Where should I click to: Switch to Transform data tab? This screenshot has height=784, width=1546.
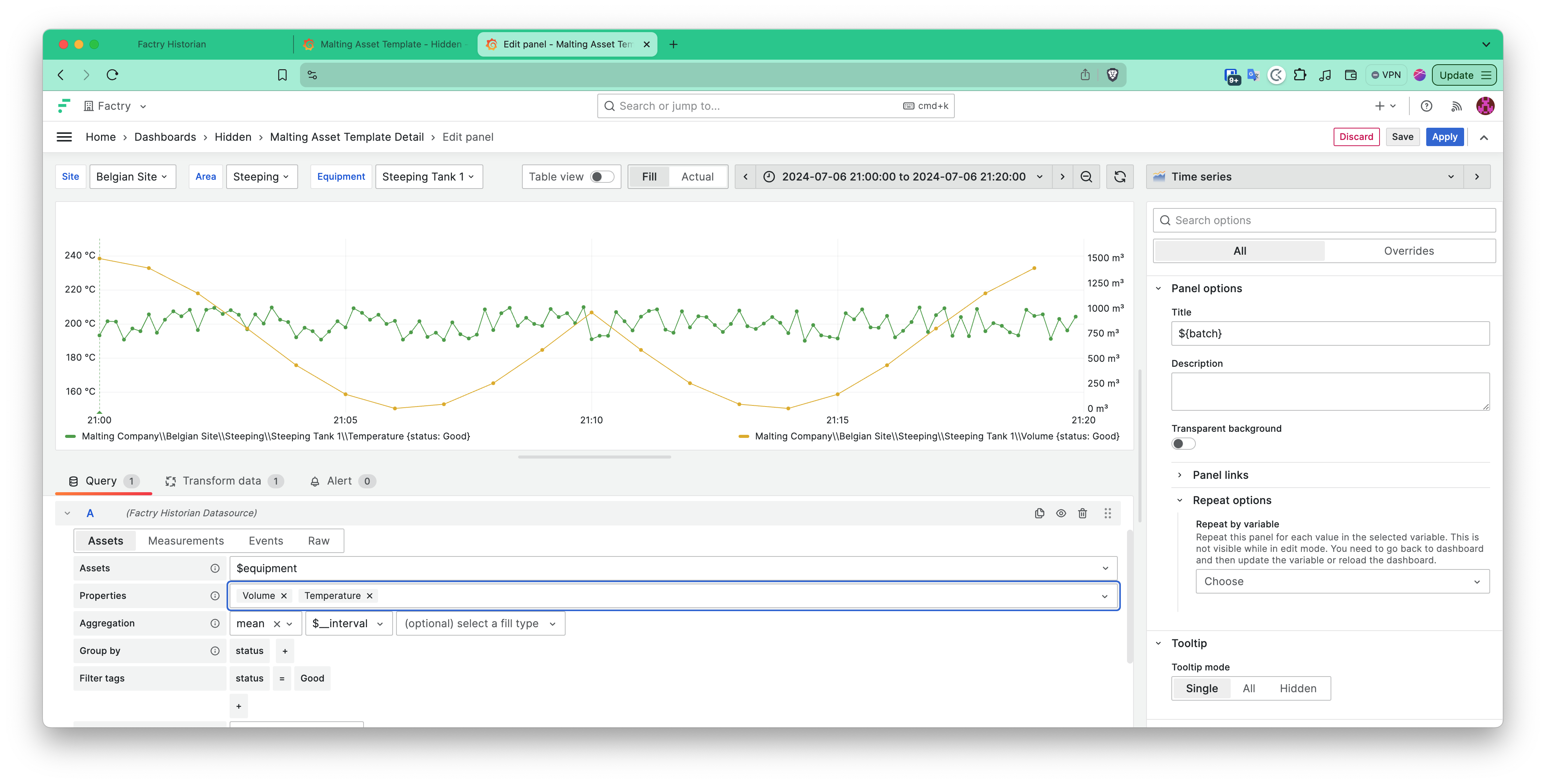(224, 481)
